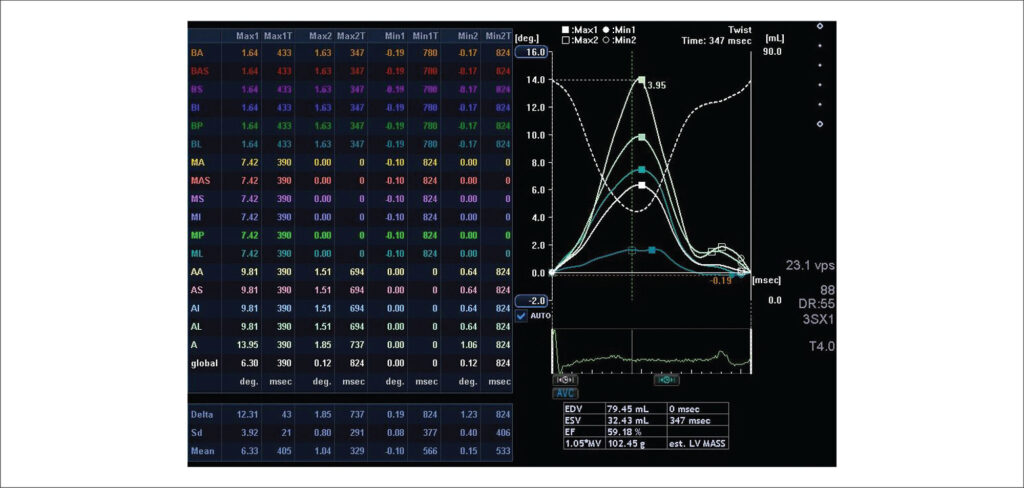
Task: Click the teal marker icon under ECG trace
Action: tap(667, 380)
